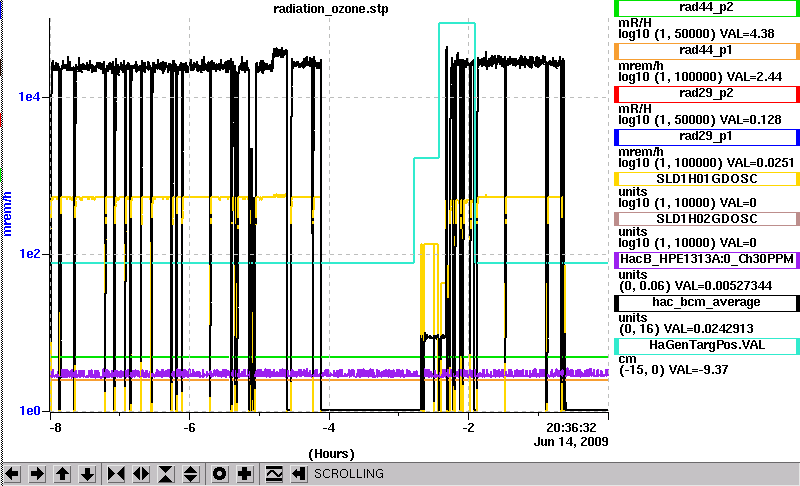Click the mrem/h y-axis label
The height and width of the screenshot is (486, 800).
pyautogui.click(x=7, y=214)
